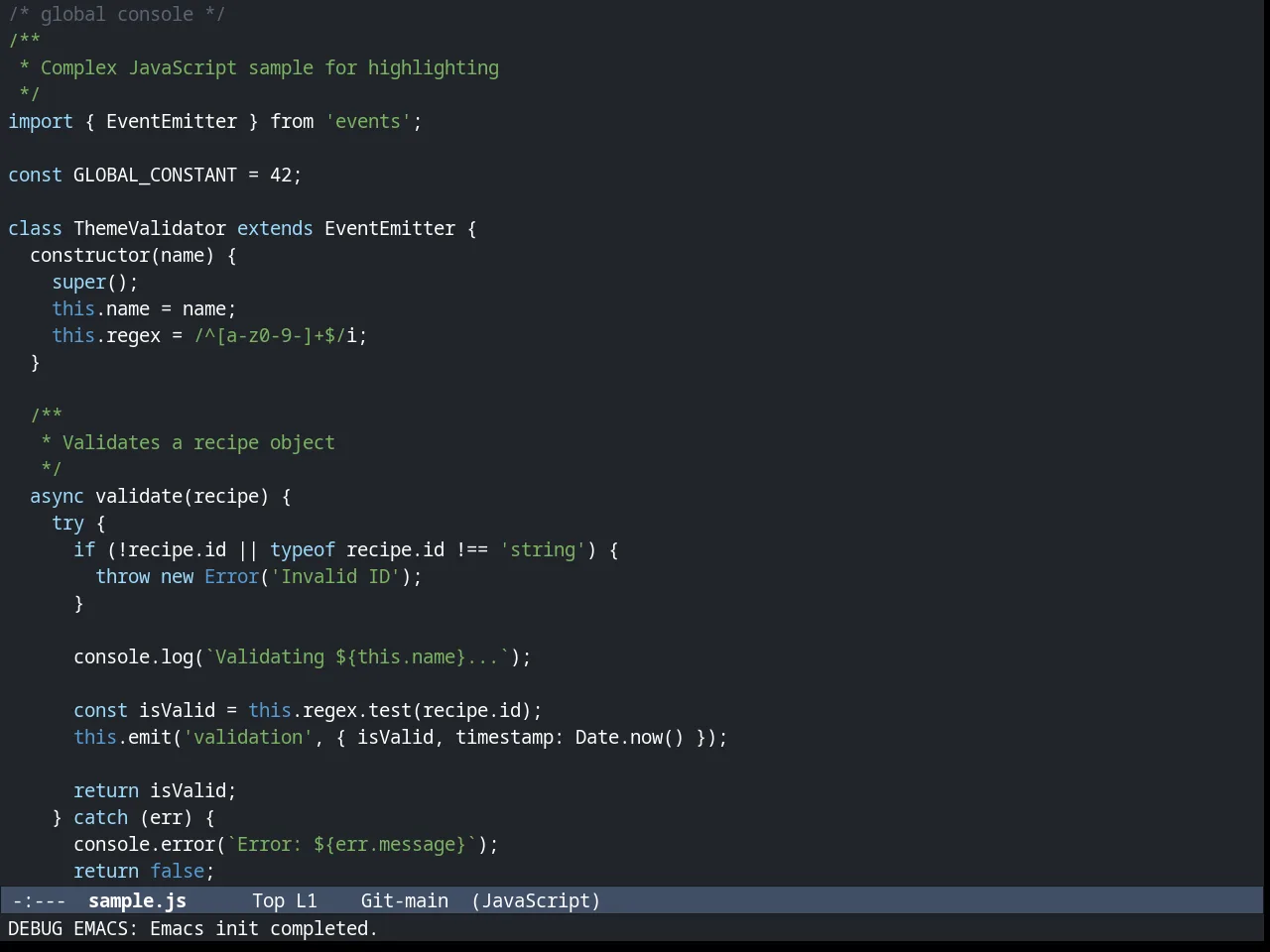The width and height of the screenshot is (1270, 952).
Task: Click the 'DEBUG EMACS: Emacs init completed.' message
Action: [193, 928]
